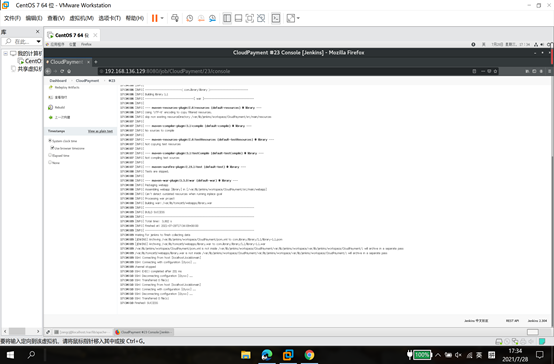Open the dropdown arrow next to pause button
This screenshot has width=554, height=364.
click(162, 18)
